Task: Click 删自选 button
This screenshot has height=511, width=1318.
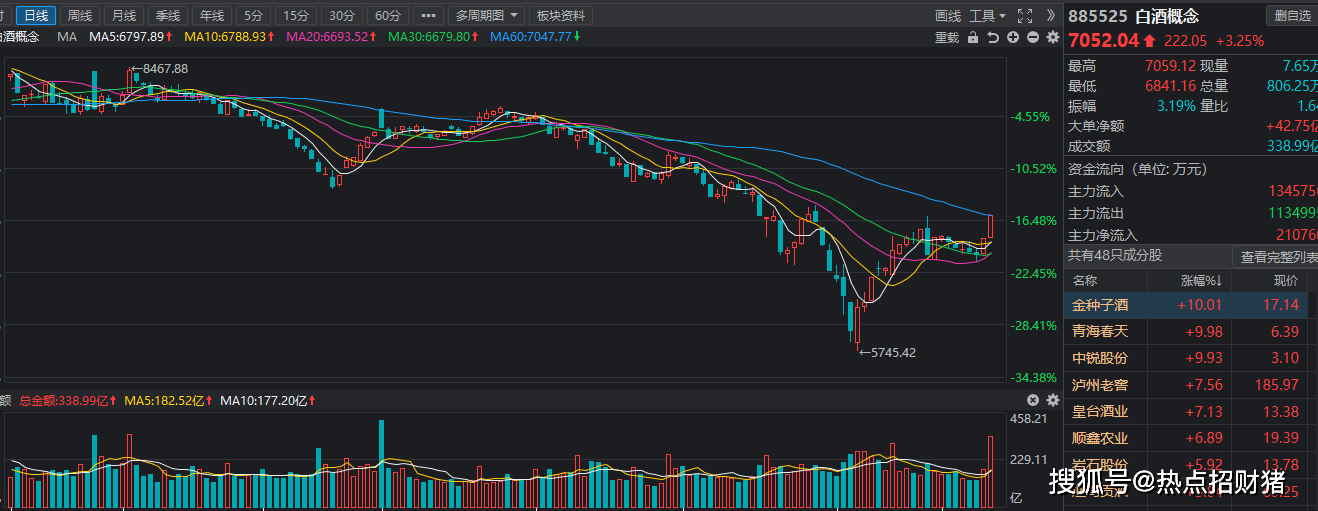Action: (1291, 16)
